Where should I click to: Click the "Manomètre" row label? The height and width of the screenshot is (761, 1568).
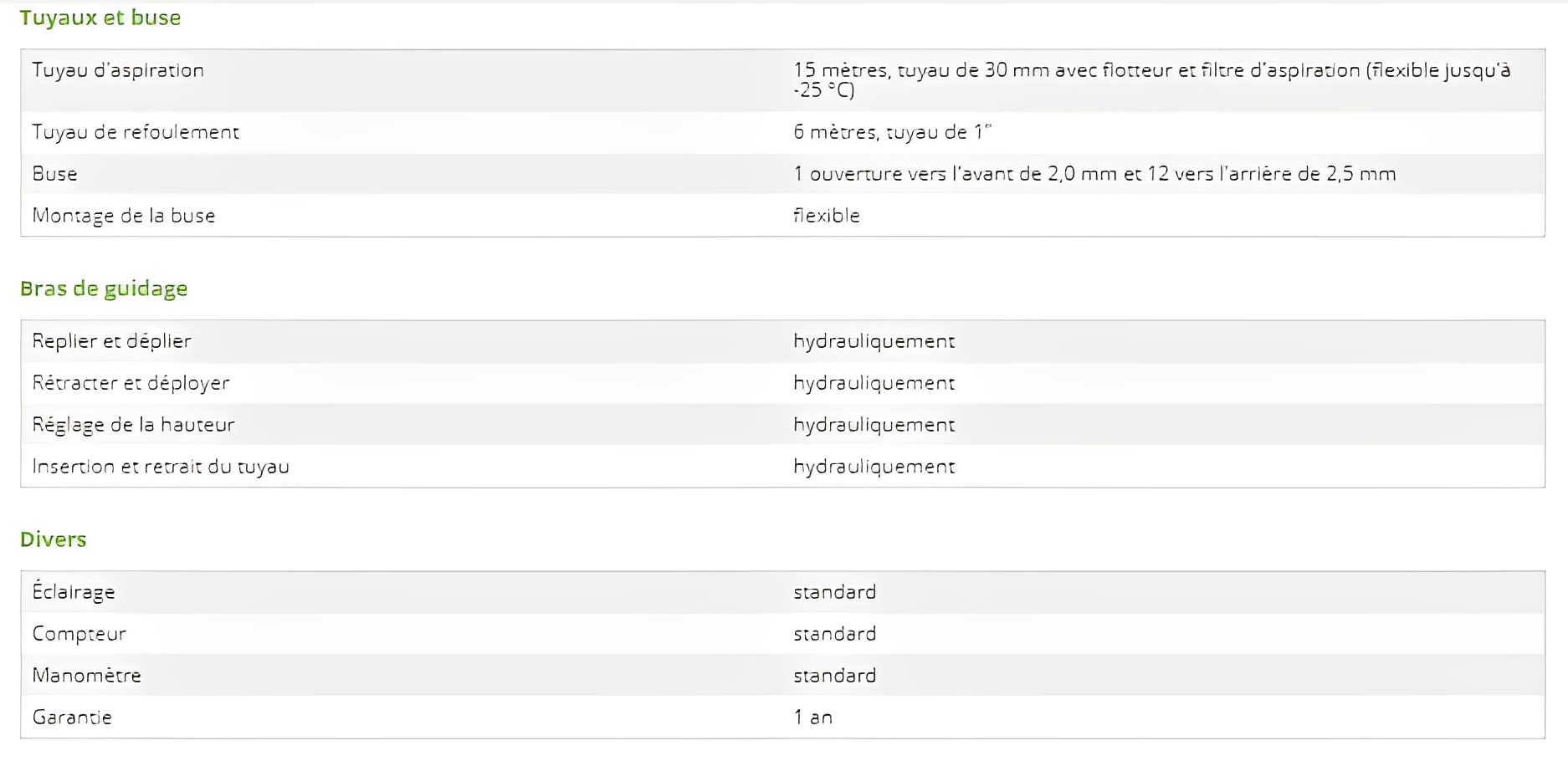tap(86, 676)
